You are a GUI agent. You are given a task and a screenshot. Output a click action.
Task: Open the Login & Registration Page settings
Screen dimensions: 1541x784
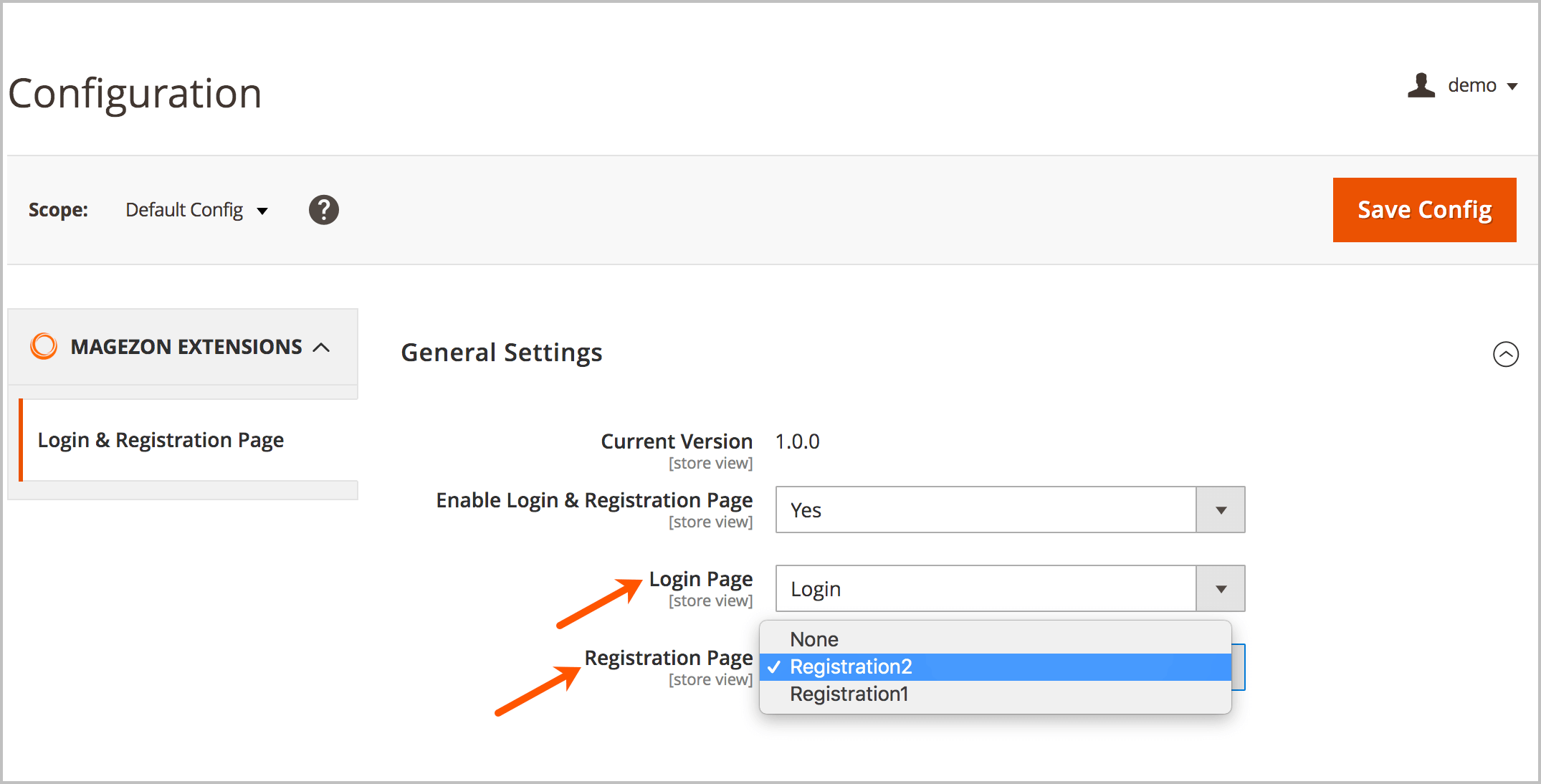pos(161,439)
